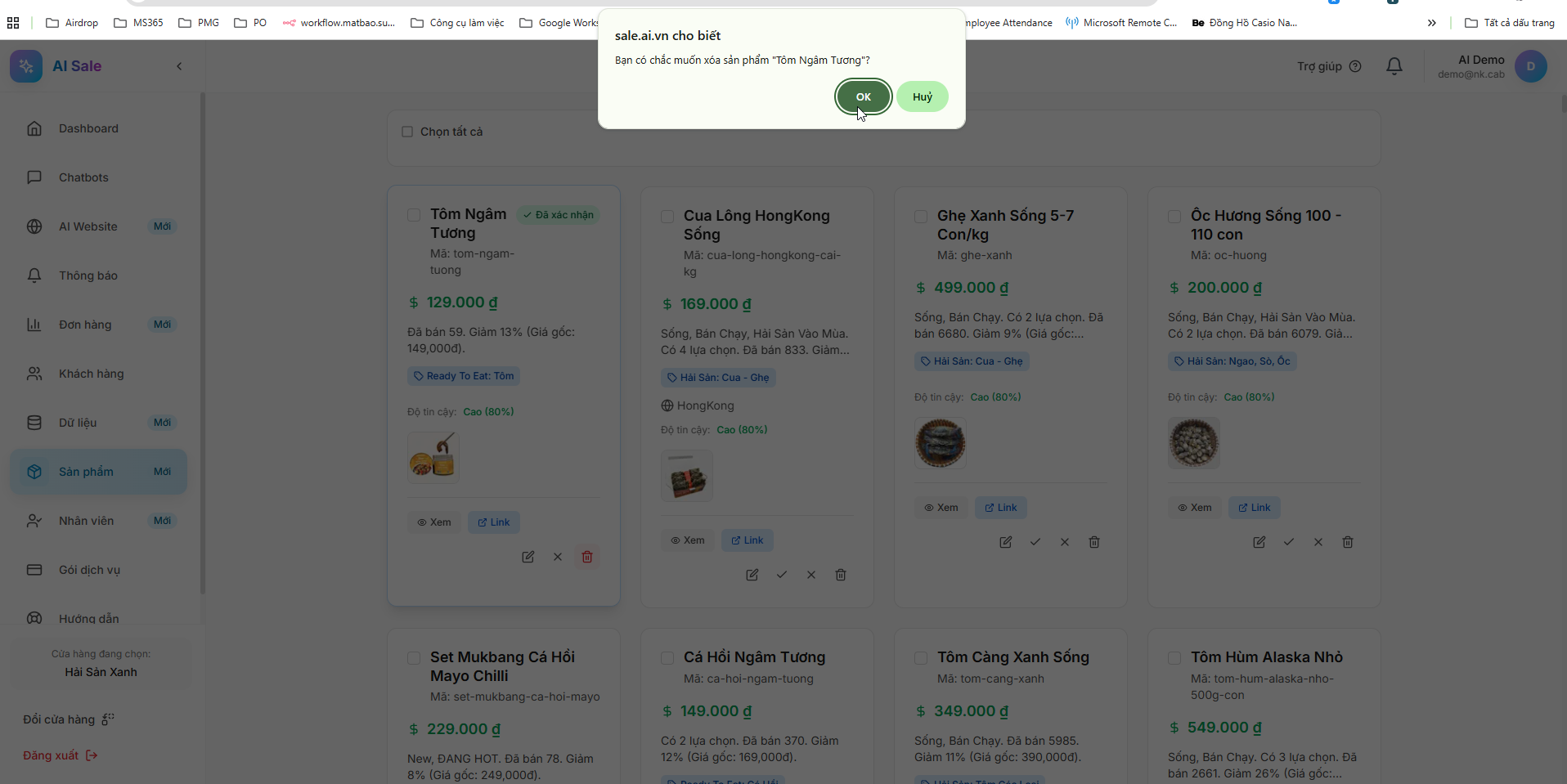Cancel deletion with the Huỷ button

click(922, 96)
